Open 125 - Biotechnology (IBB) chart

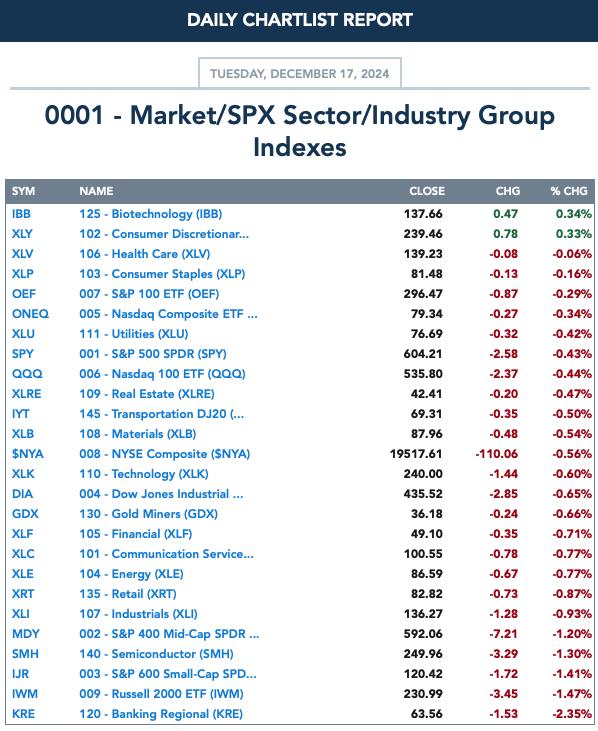coord(151,214)
